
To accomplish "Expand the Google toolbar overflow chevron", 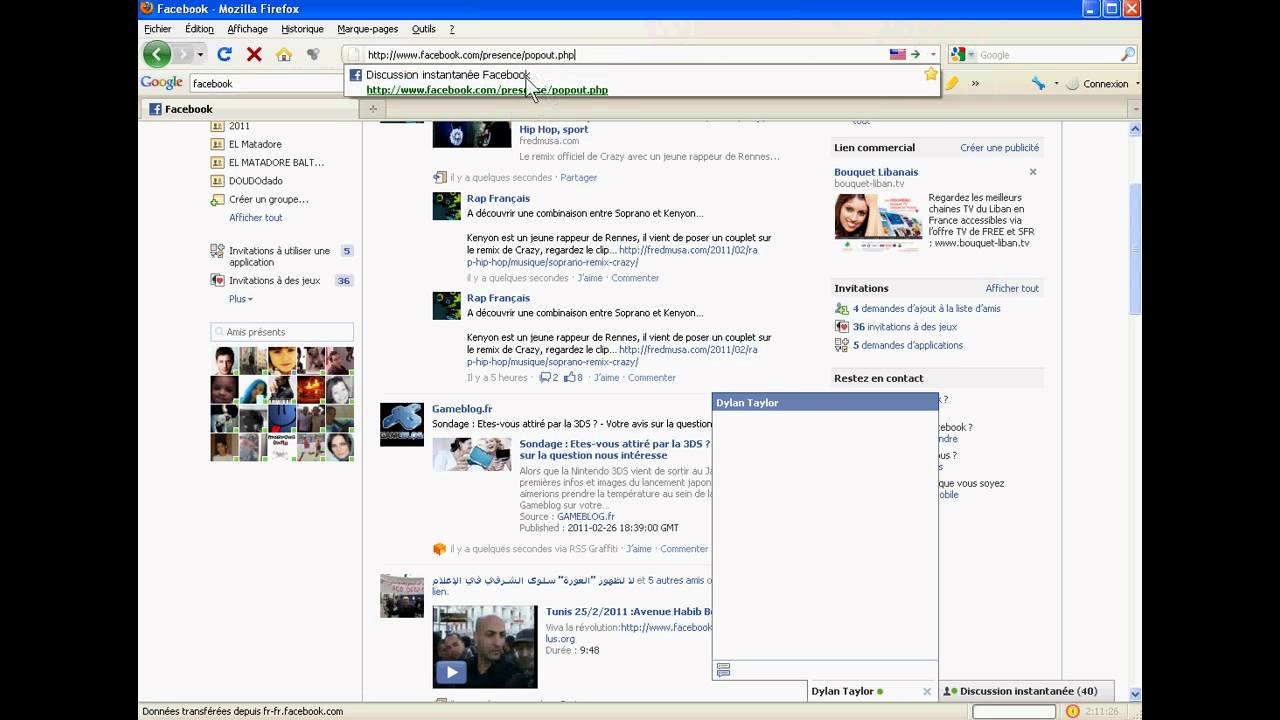I will [975, 84].
